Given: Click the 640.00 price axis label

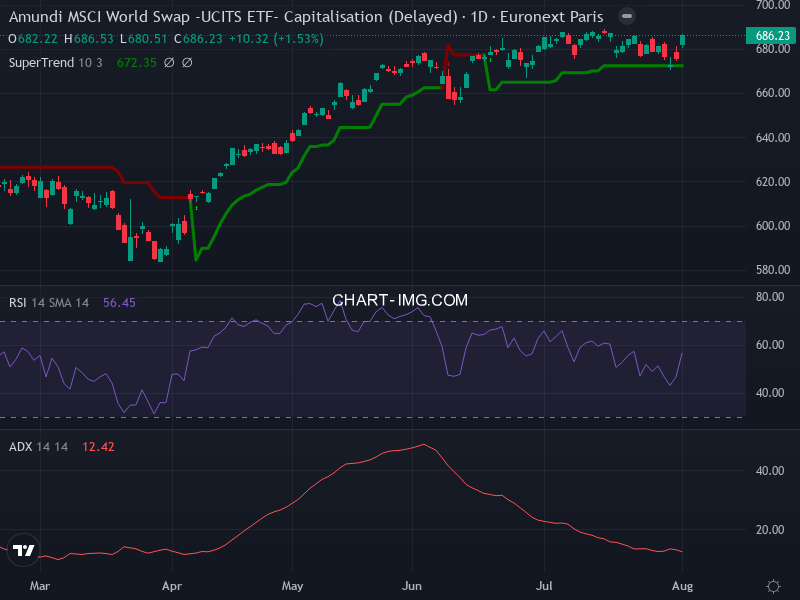Looking at the screenshot, I should click(x=773, y=138).
